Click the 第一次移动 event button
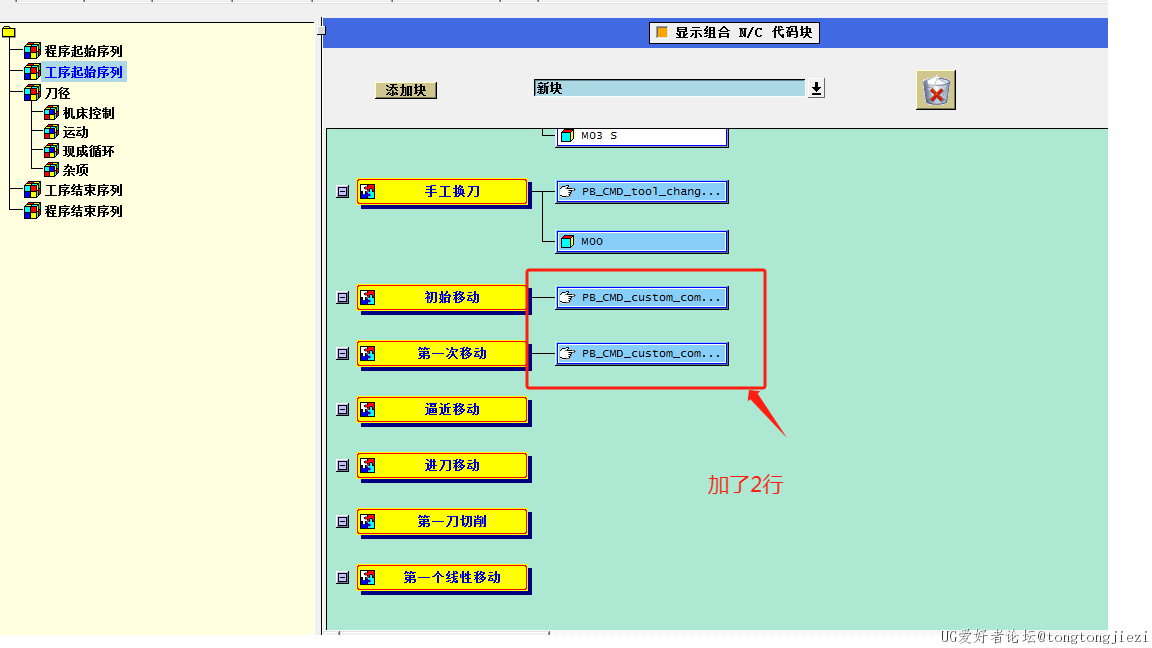The width and height of the screenshot is (1152, 648). (x=442, y=354)
